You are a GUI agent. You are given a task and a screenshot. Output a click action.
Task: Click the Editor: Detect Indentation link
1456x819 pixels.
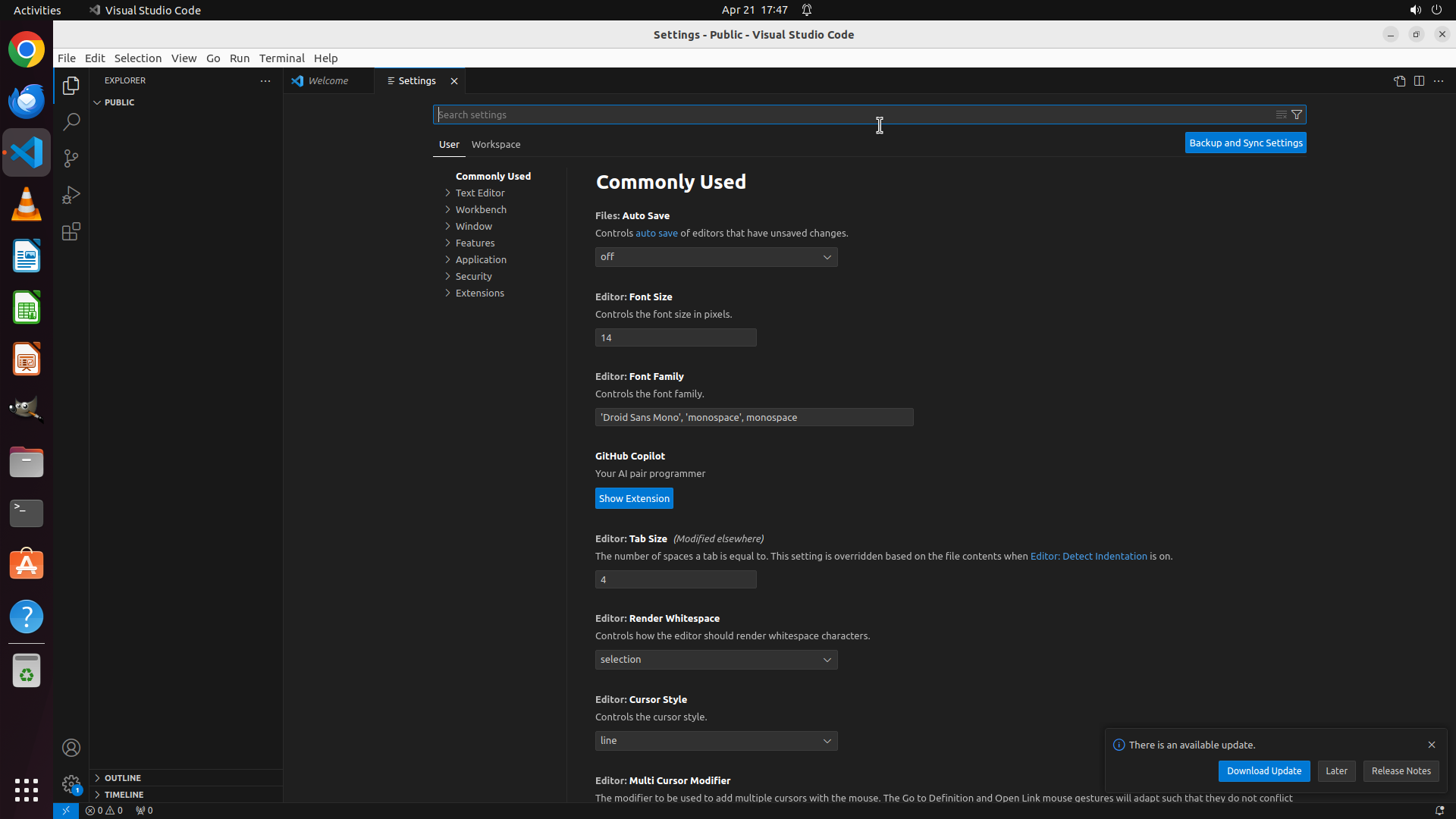point(1088,556)
